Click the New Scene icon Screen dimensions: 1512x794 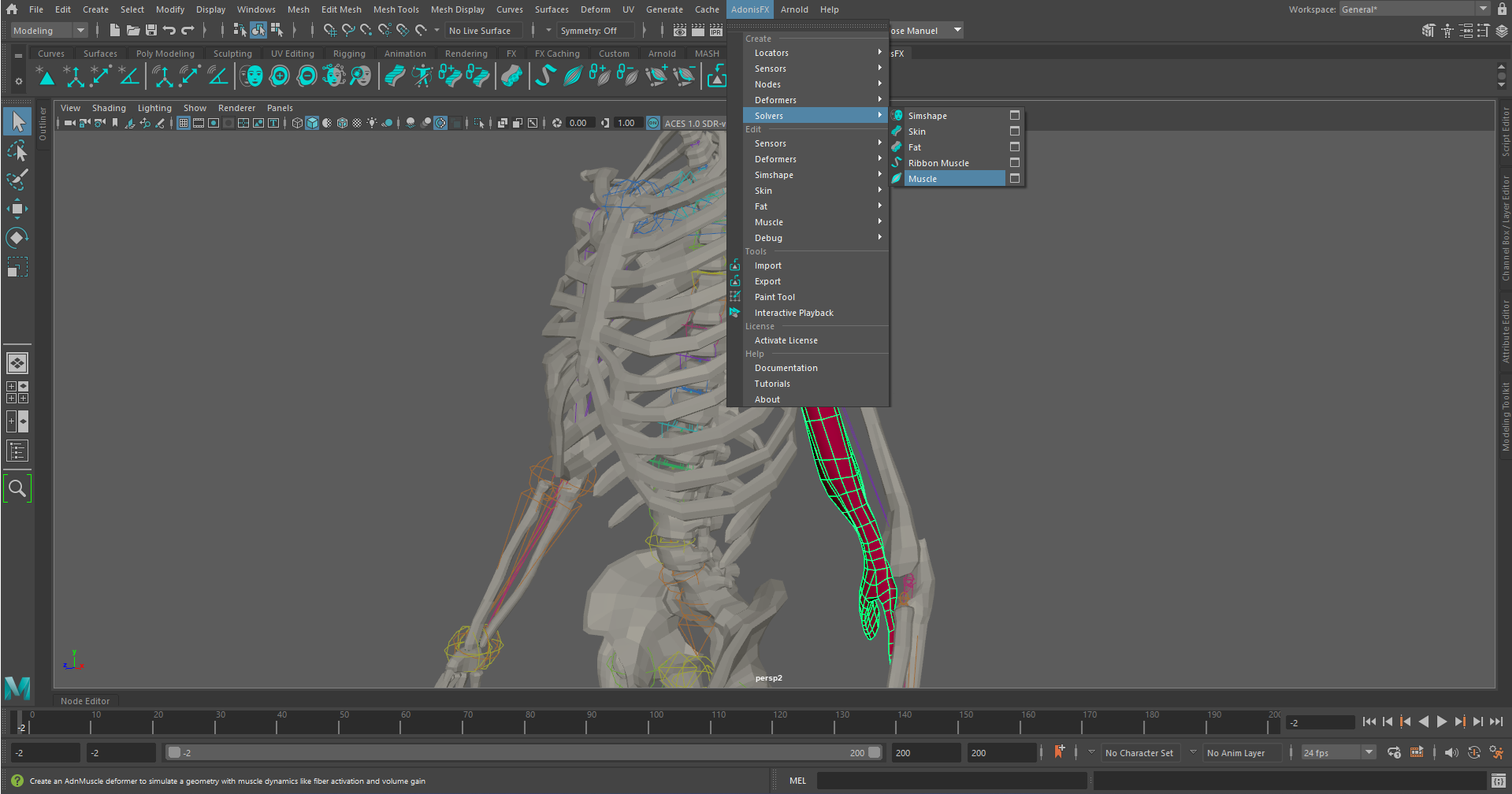(115, 31)
